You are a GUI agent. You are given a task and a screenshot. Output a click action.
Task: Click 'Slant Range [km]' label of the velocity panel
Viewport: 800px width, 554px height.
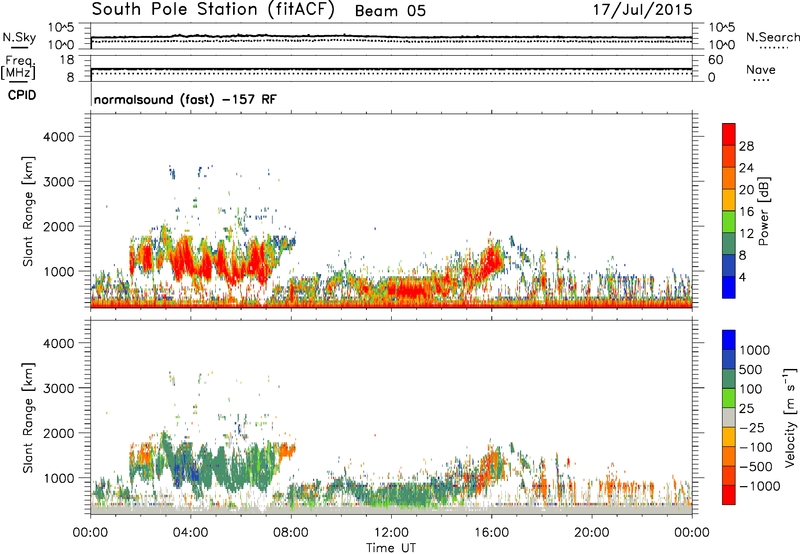(x=28, y=417)
